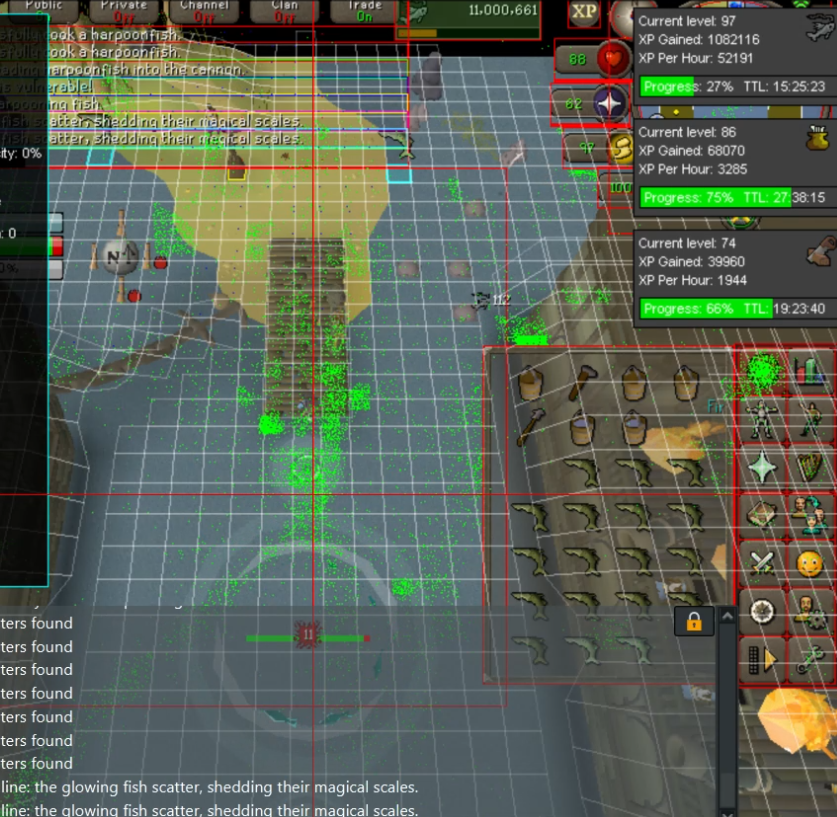Click the Private chat filter tab
The image size is (837, 817).
[125, 10]
